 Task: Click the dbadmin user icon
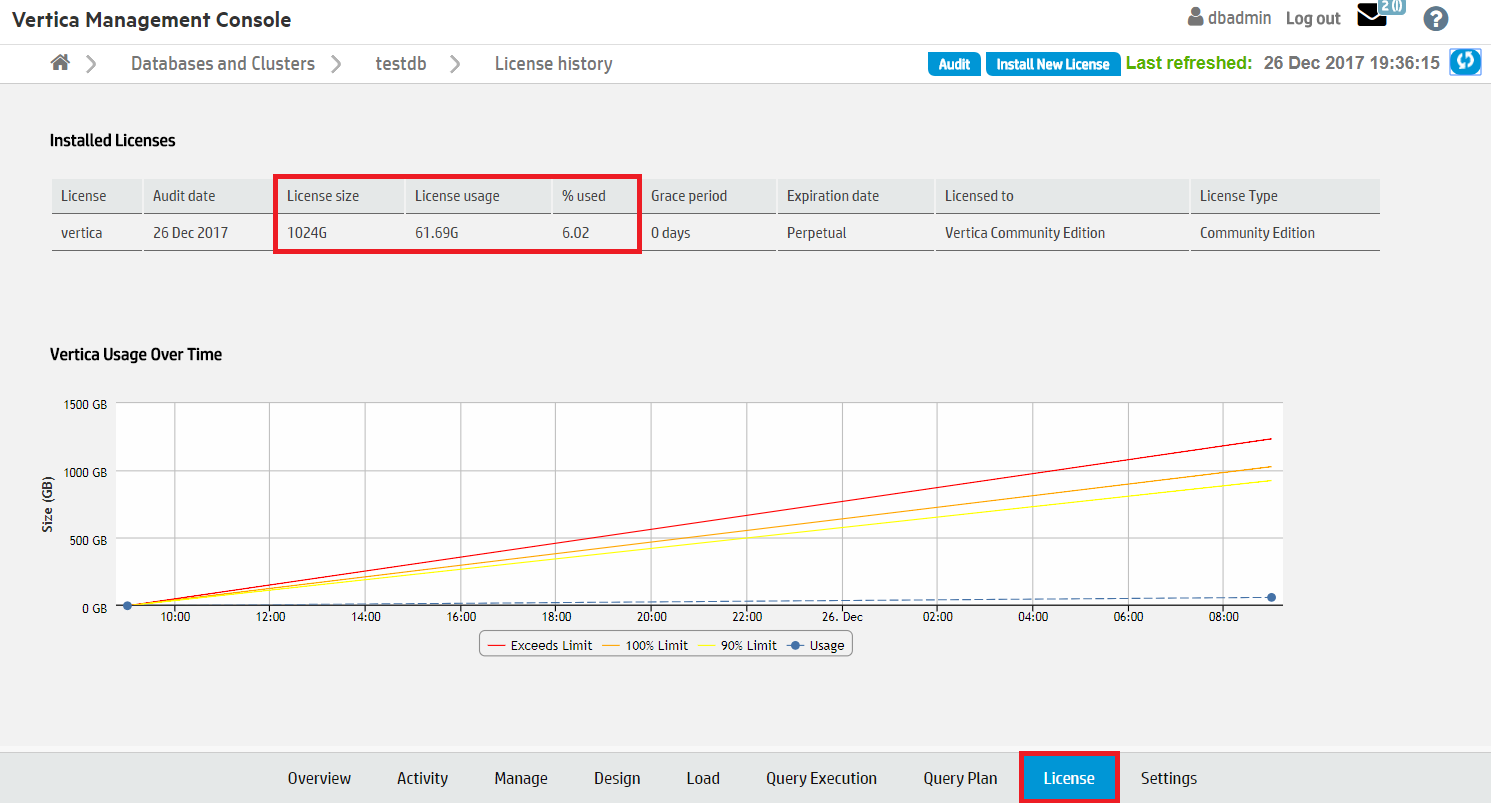[x=1195, y=18]
